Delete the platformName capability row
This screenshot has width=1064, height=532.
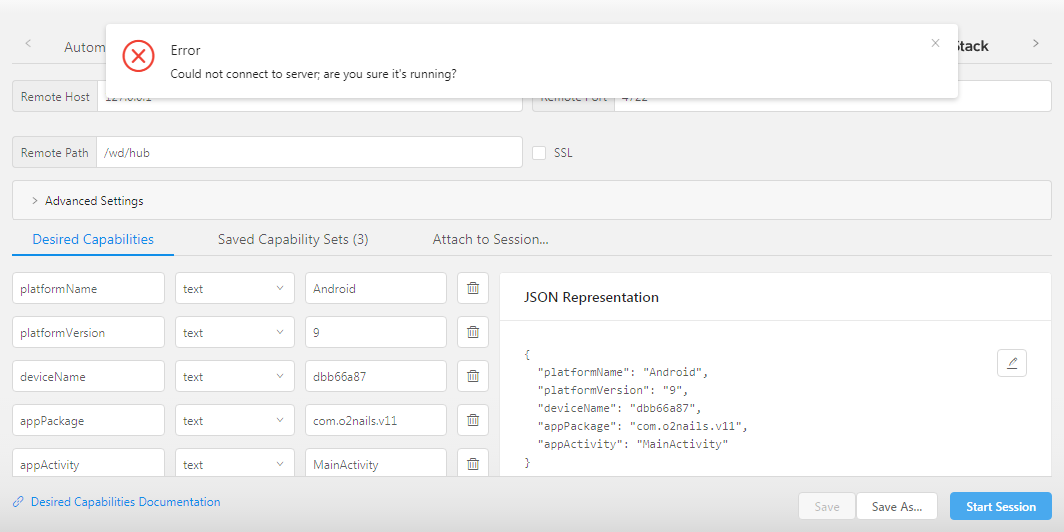(473, 288)
